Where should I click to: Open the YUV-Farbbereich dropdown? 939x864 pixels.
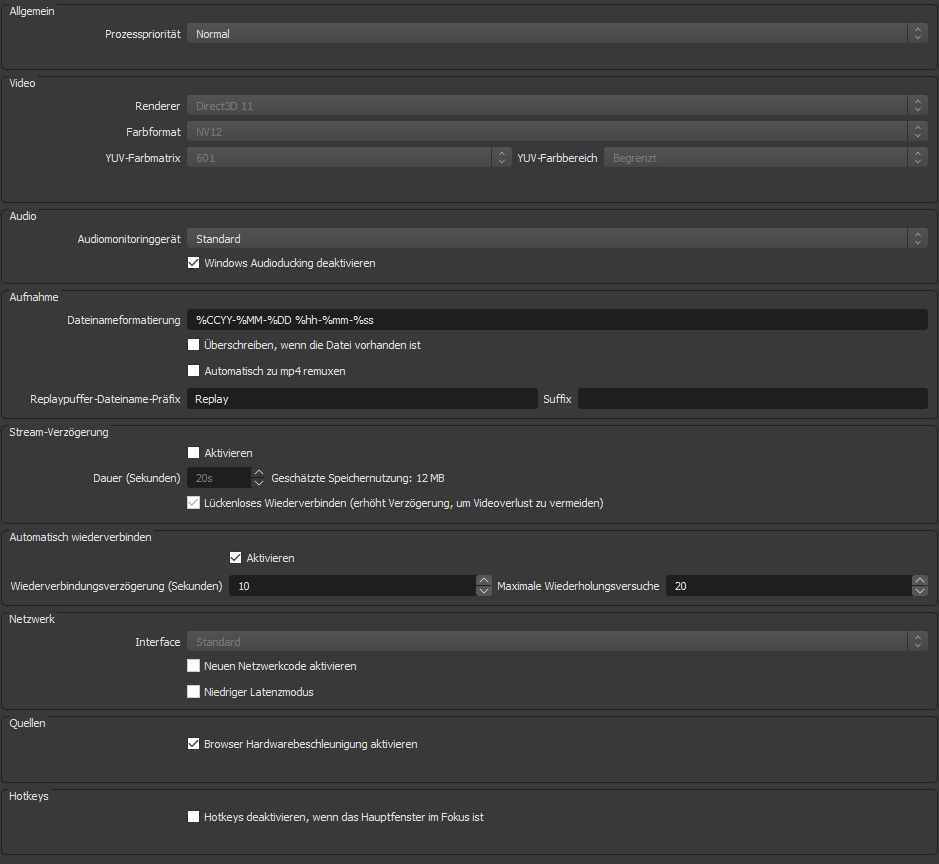pos(765,158)
